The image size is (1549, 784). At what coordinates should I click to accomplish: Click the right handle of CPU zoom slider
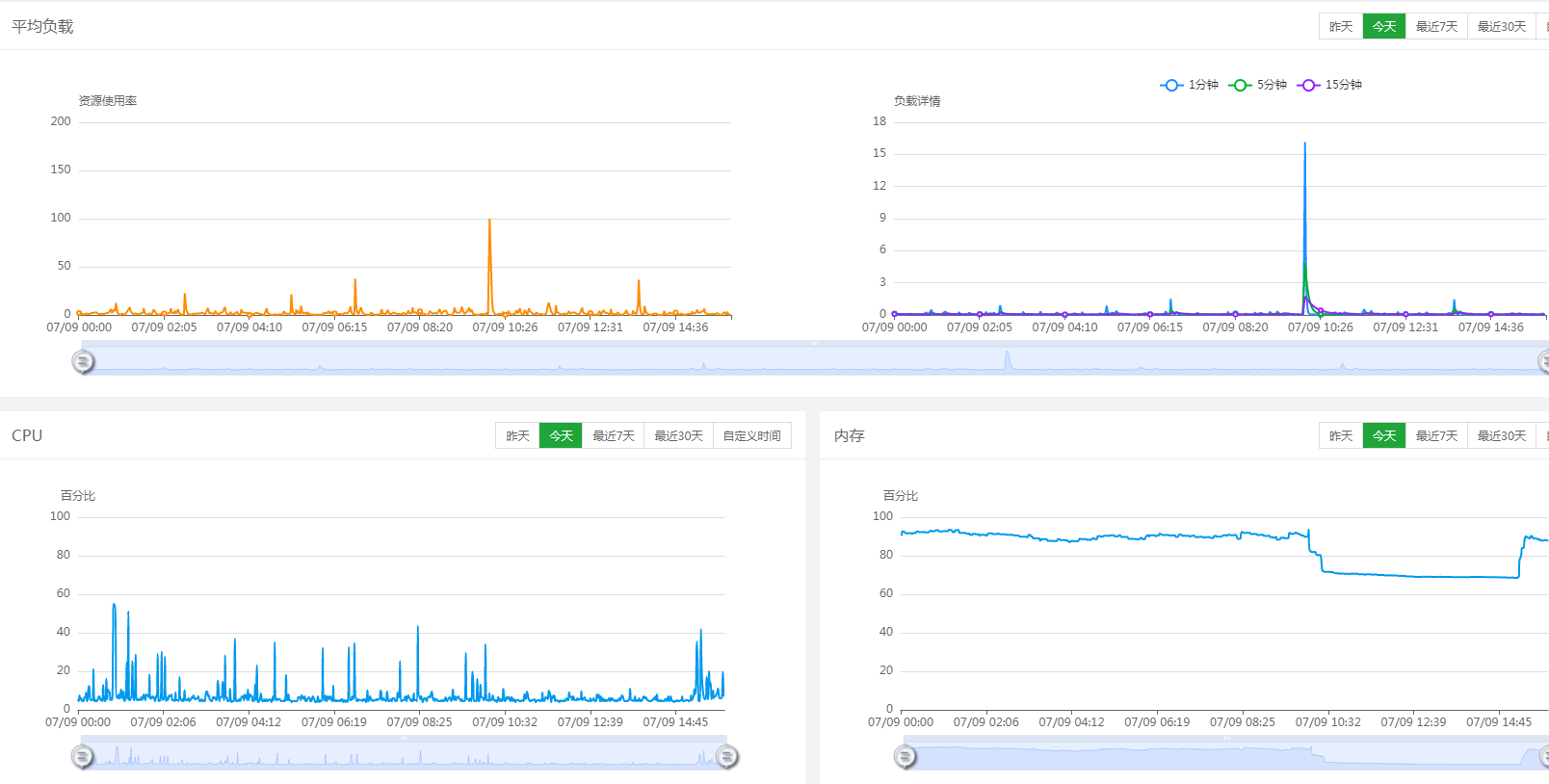click(727, 757)
